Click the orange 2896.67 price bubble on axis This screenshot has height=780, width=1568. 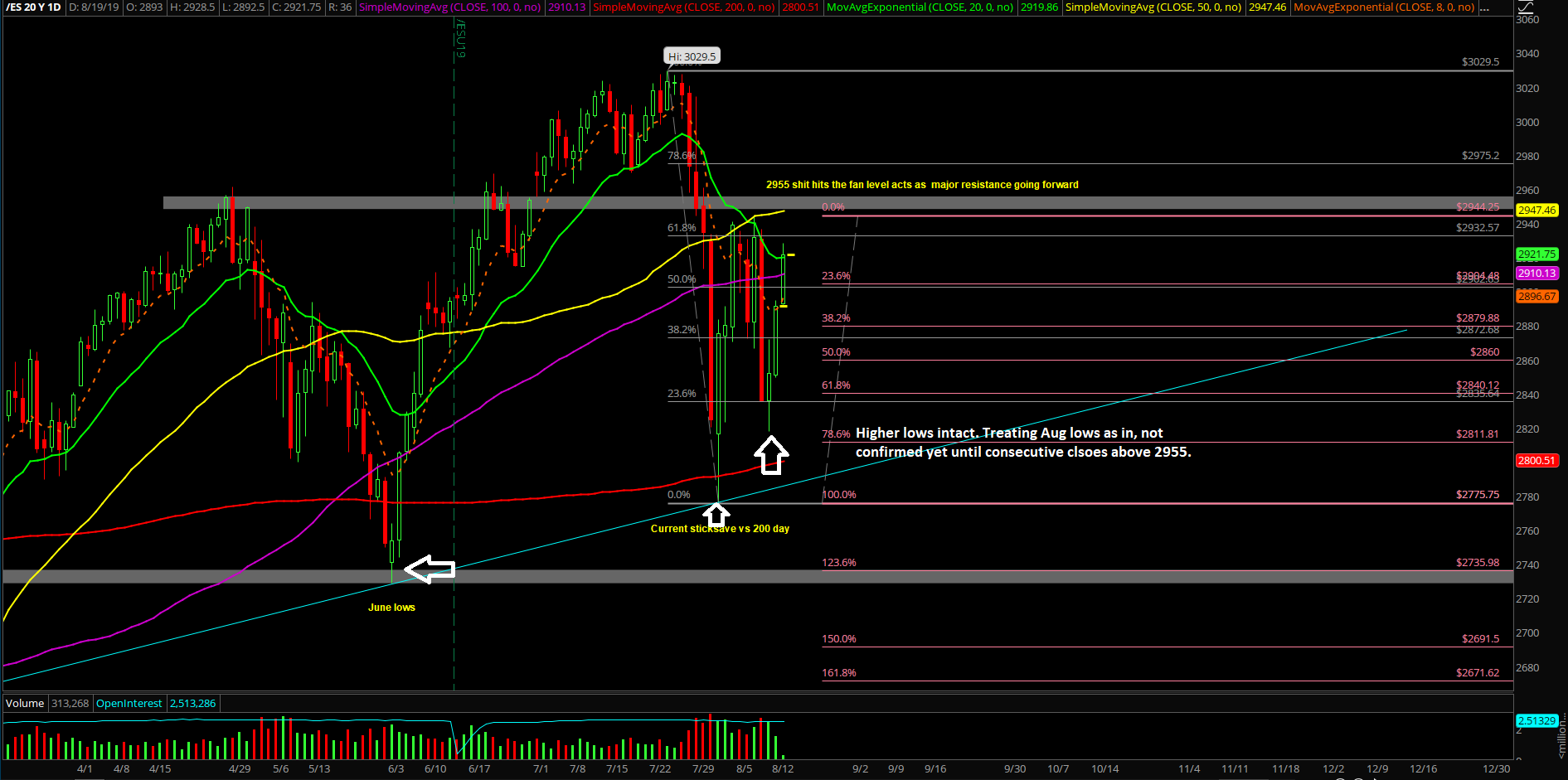(1536, 297)
